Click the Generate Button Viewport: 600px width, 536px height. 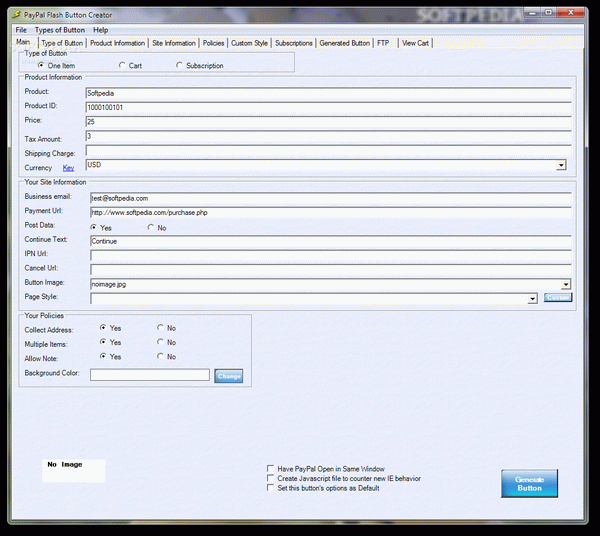pos(529,484)
